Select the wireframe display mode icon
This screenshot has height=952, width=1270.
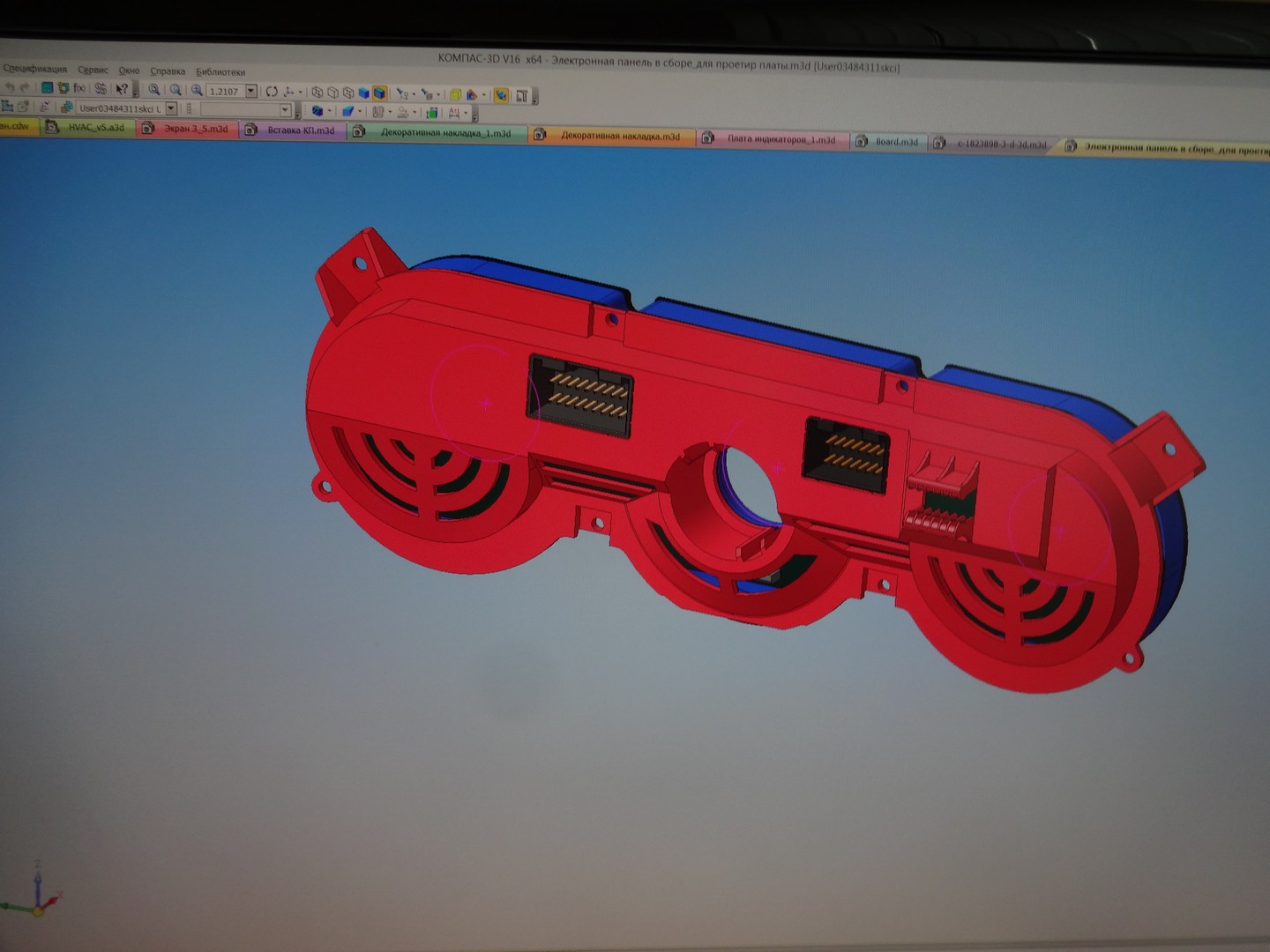317,92
